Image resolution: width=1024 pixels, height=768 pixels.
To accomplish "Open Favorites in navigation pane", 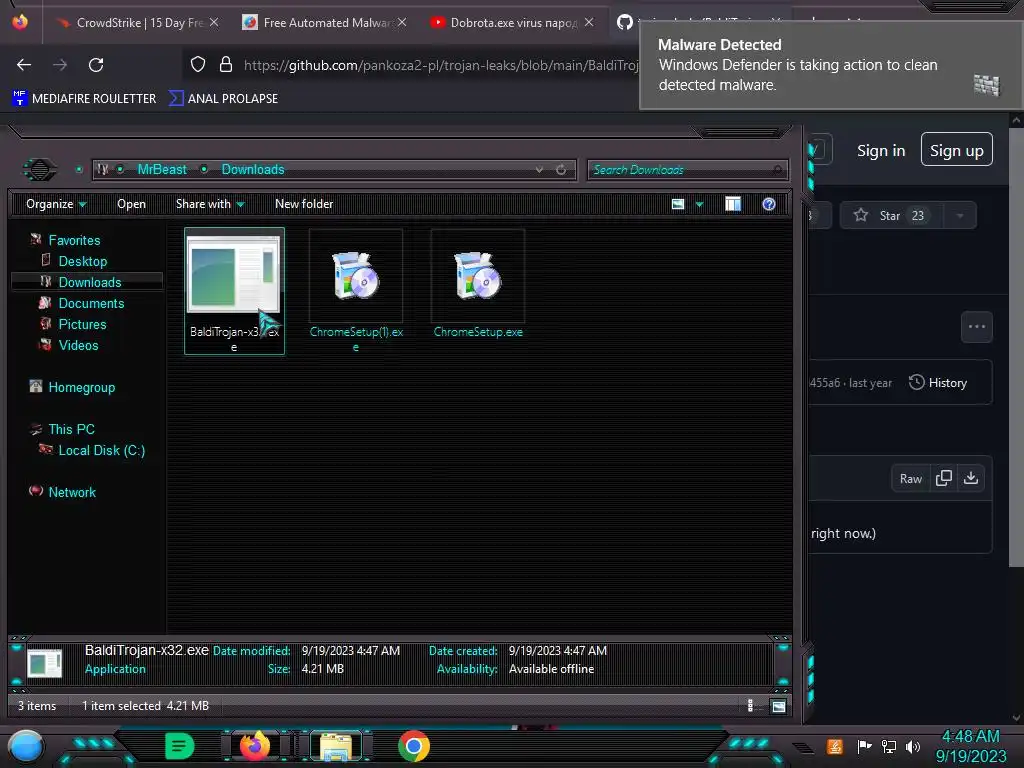I will pos(74,240).
